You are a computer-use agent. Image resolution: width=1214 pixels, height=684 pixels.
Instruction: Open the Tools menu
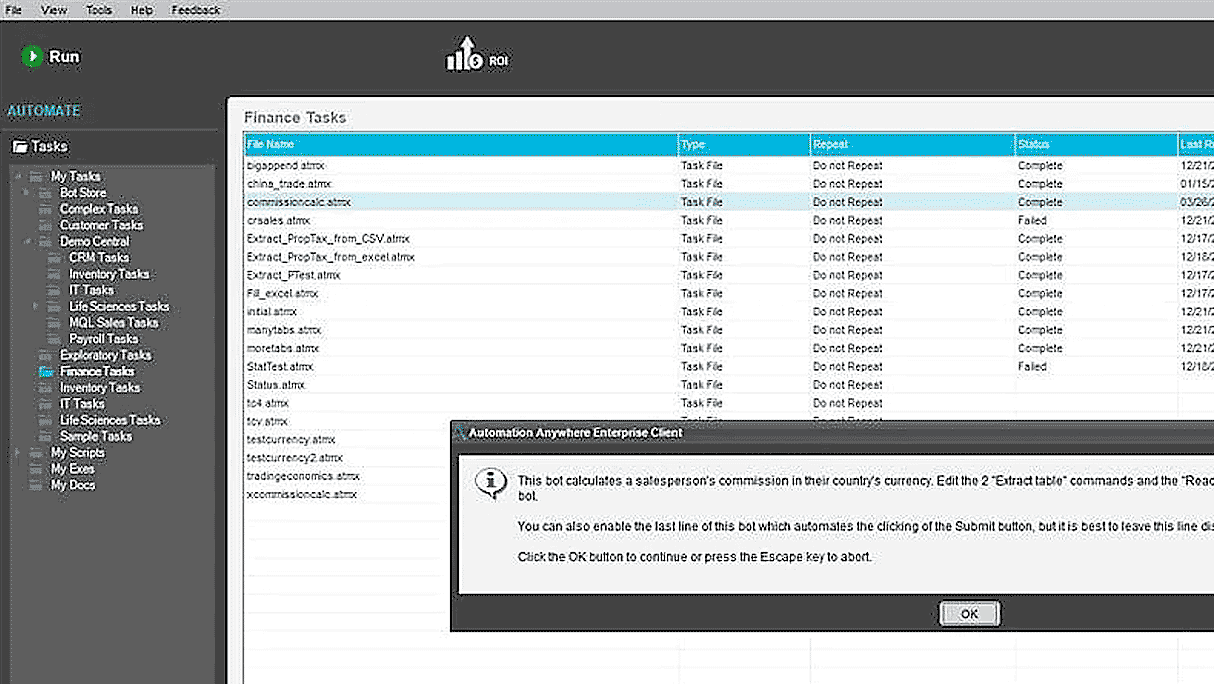tap(99, 10)
